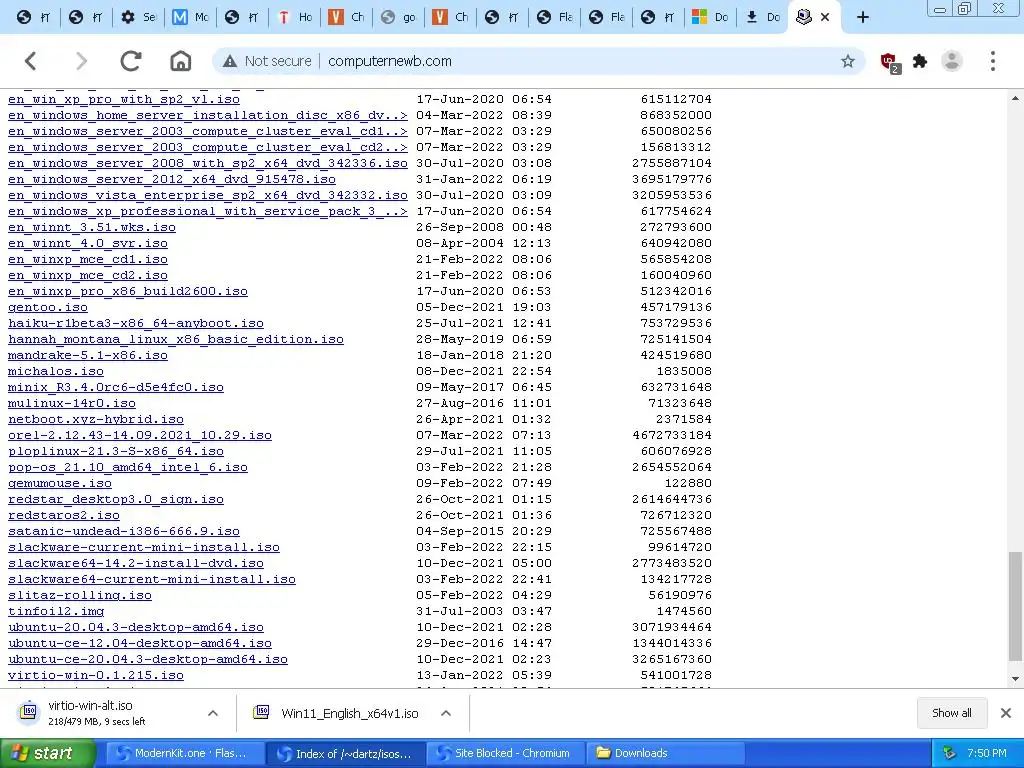This screenshot has width=1024, height=768.
Task: Open the gentoo.iso link
Action: coord(48,307)
